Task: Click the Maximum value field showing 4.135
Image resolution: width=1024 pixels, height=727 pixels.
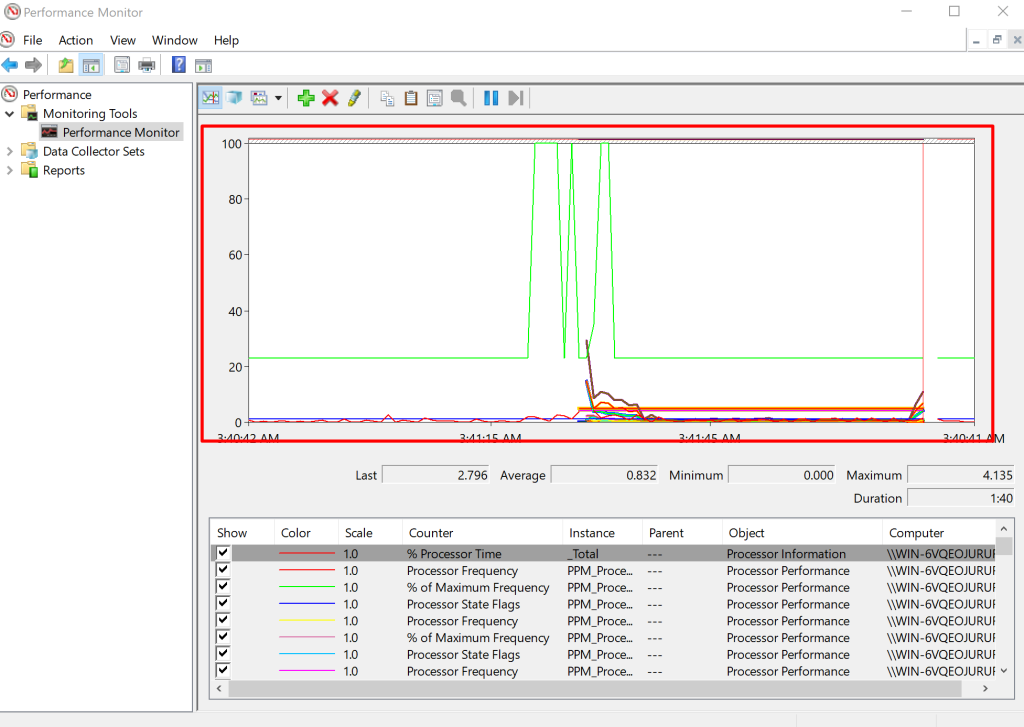Action: point(961,475)
